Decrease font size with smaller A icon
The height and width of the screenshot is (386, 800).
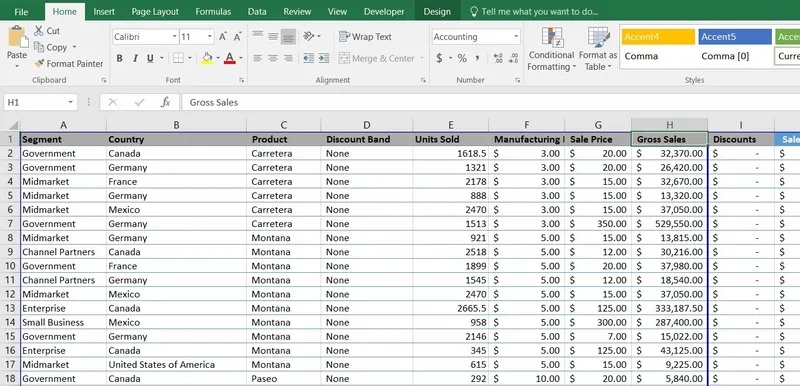(x=238, y=37)
